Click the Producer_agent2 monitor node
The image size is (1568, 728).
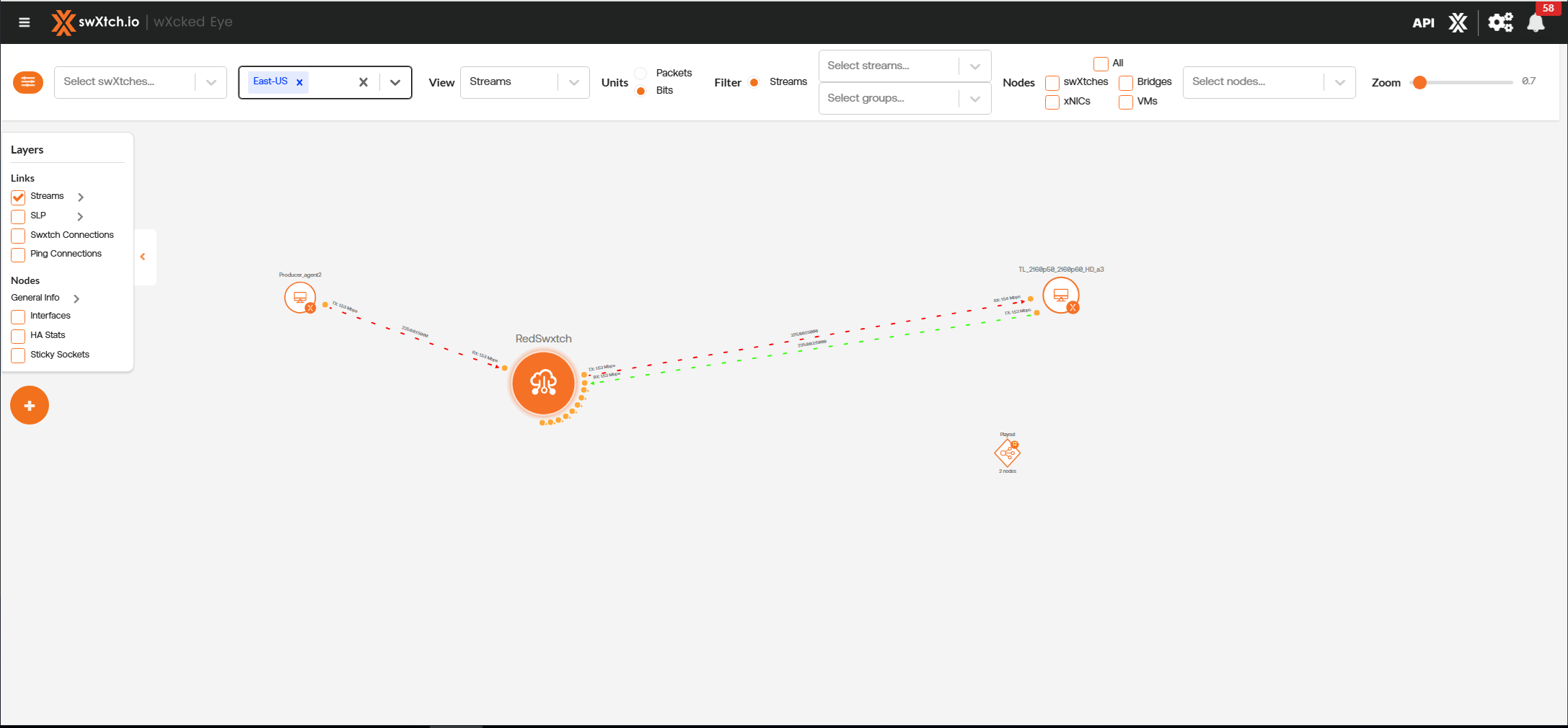click(x=300, y=297)
